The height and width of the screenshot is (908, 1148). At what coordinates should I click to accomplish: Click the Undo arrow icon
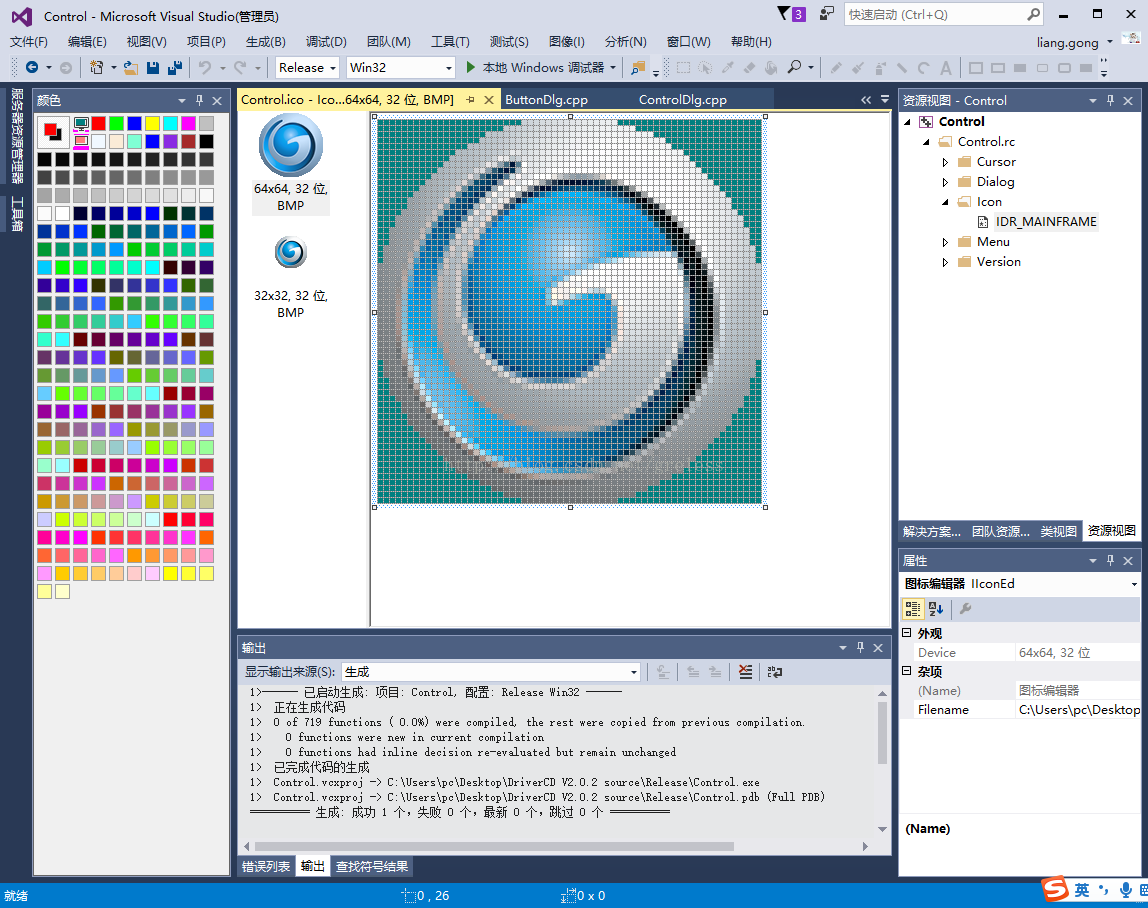click(204, 67)
